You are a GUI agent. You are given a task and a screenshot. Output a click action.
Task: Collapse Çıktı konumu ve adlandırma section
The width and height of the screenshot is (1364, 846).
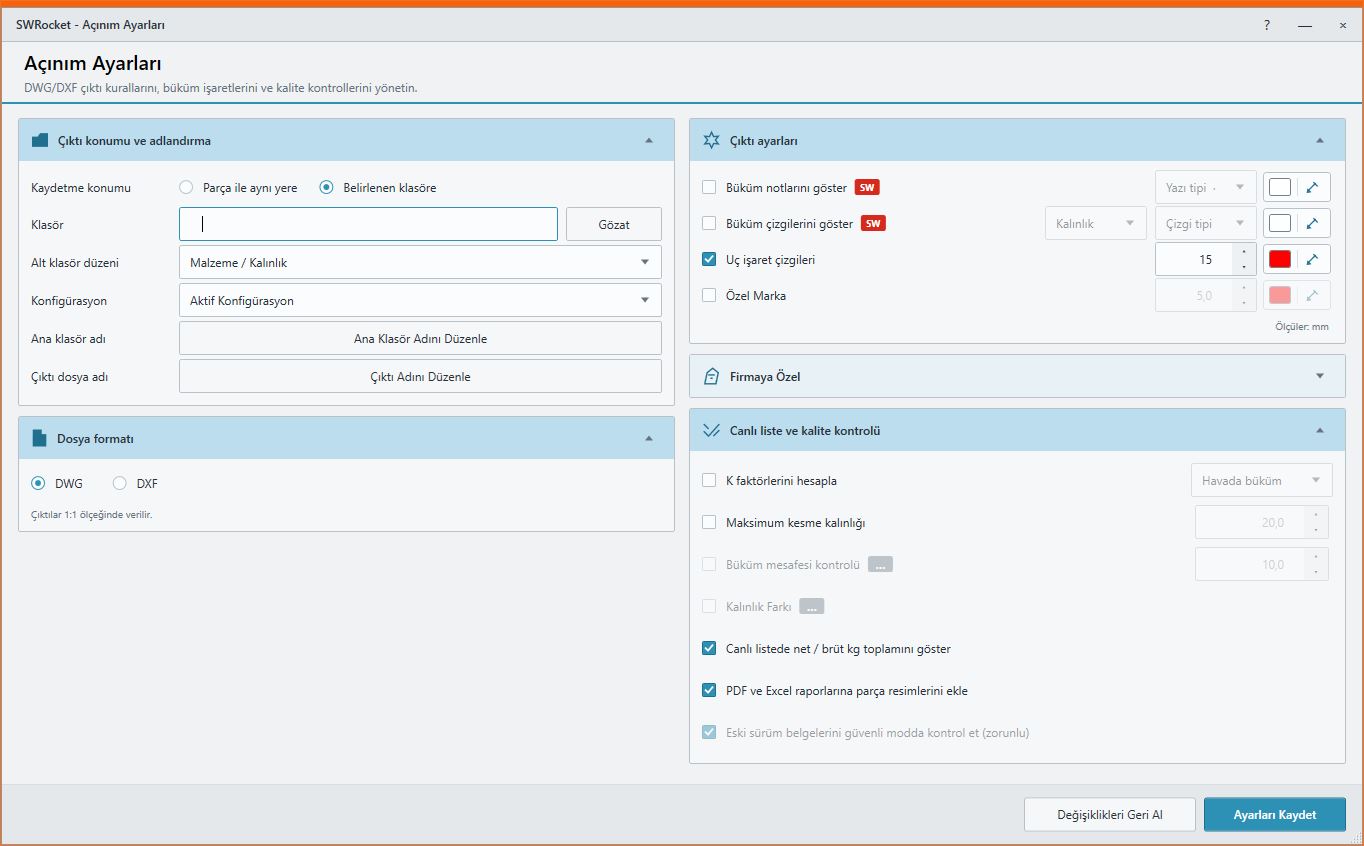point(649,141)
